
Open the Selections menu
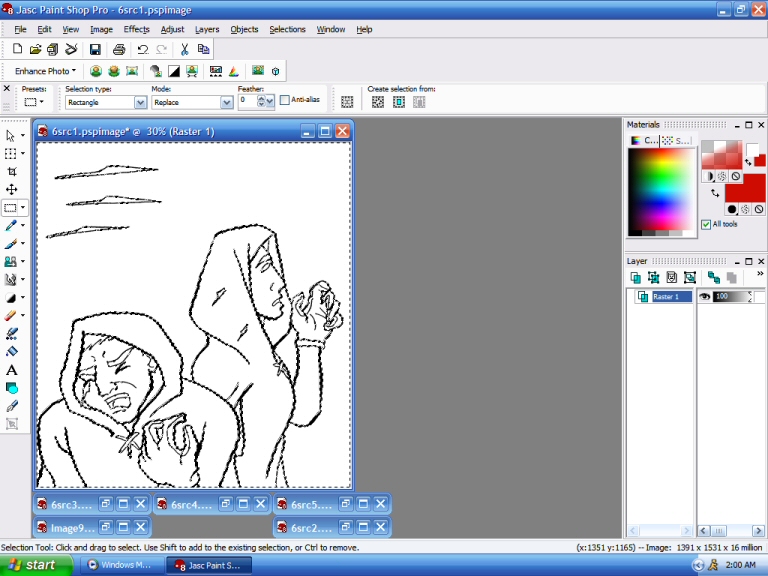pyautogui.click(x=287, y=29)
